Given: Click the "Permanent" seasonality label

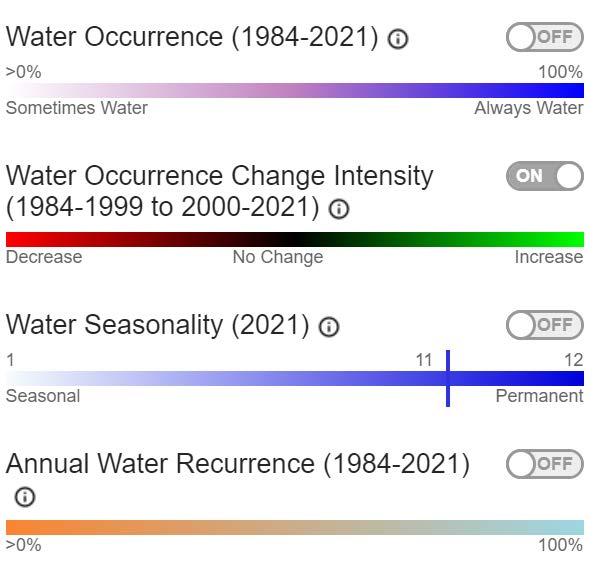Looking at the screenshot, I should (x=539, y=396).
